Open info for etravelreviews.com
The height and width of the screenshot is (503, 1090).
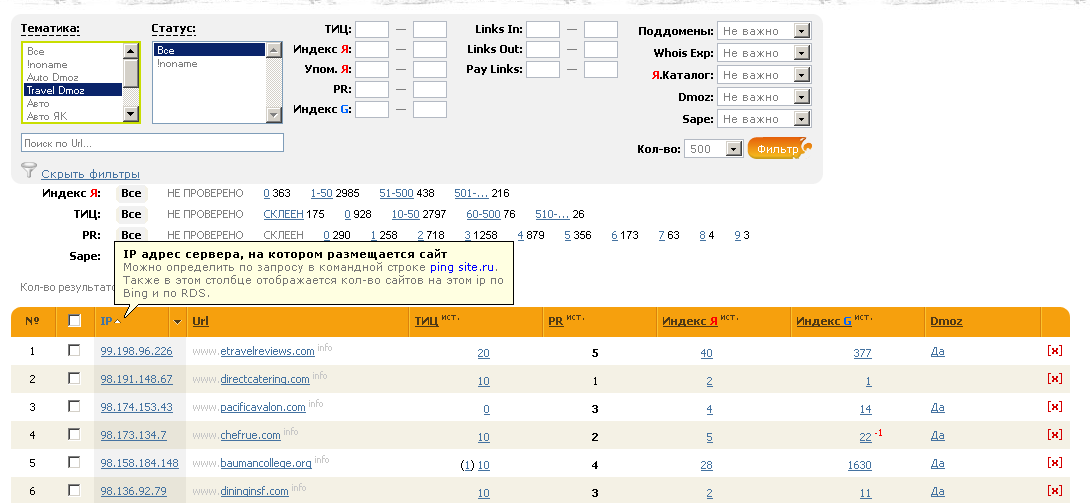click(325, 347)
